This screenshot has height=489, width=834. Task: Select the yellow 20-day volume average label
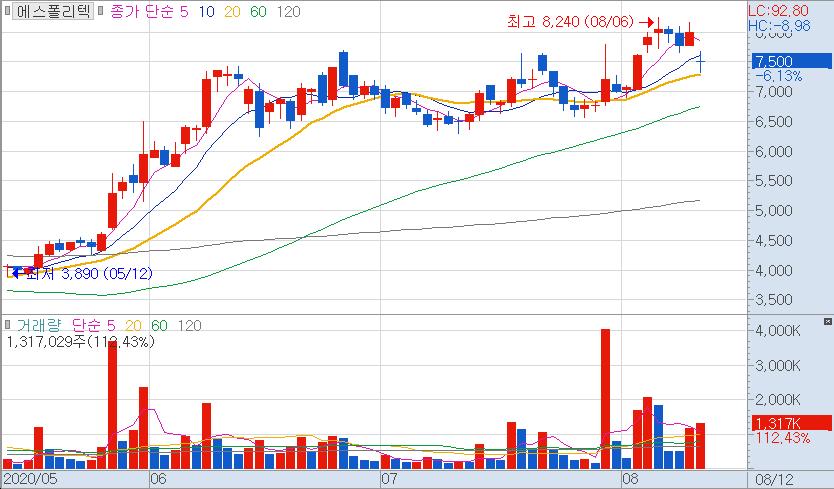click(134, 325)
